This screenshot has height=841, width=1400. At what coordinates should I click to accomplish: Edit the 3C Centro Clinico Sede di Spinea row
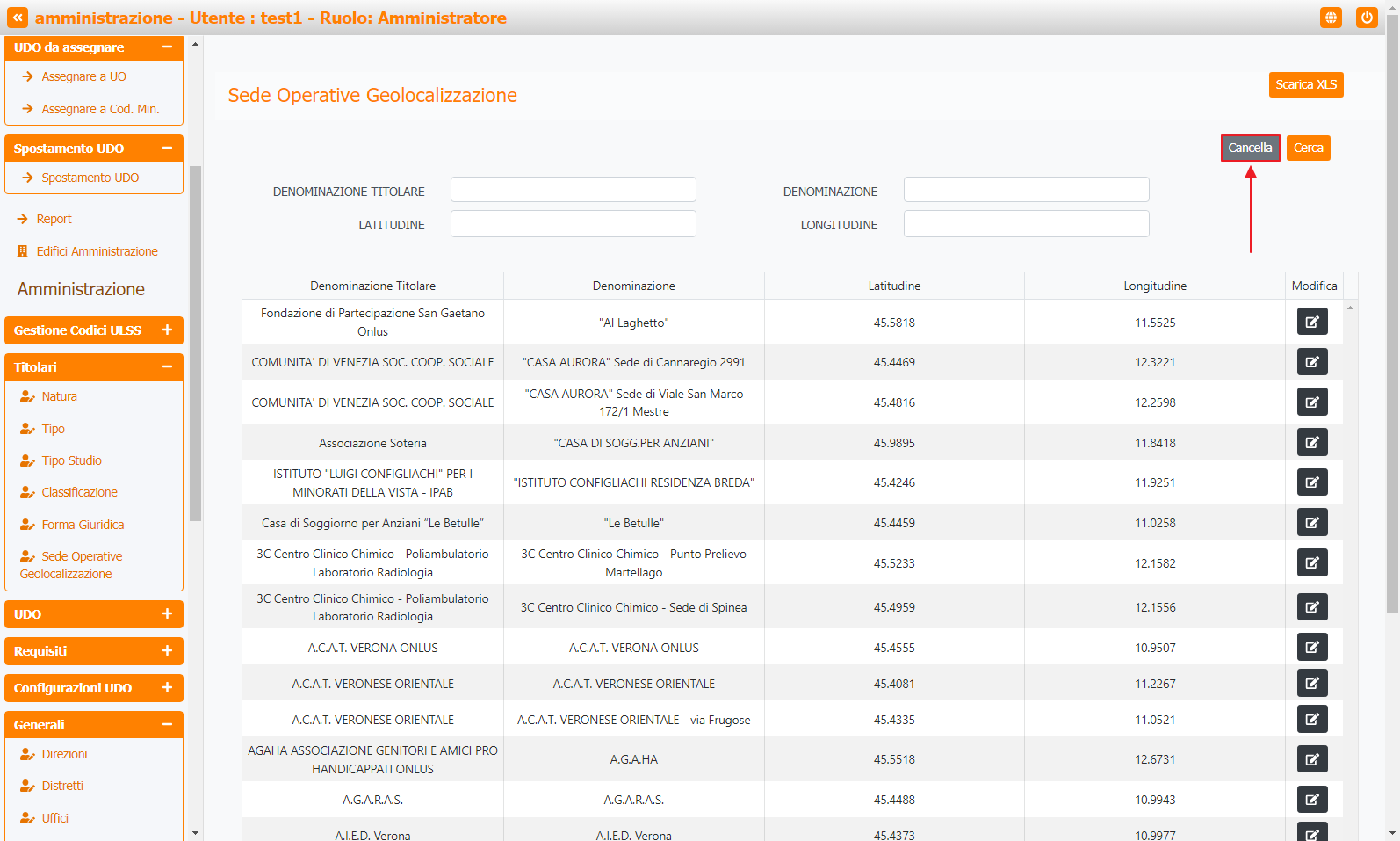pos(1311,607)
